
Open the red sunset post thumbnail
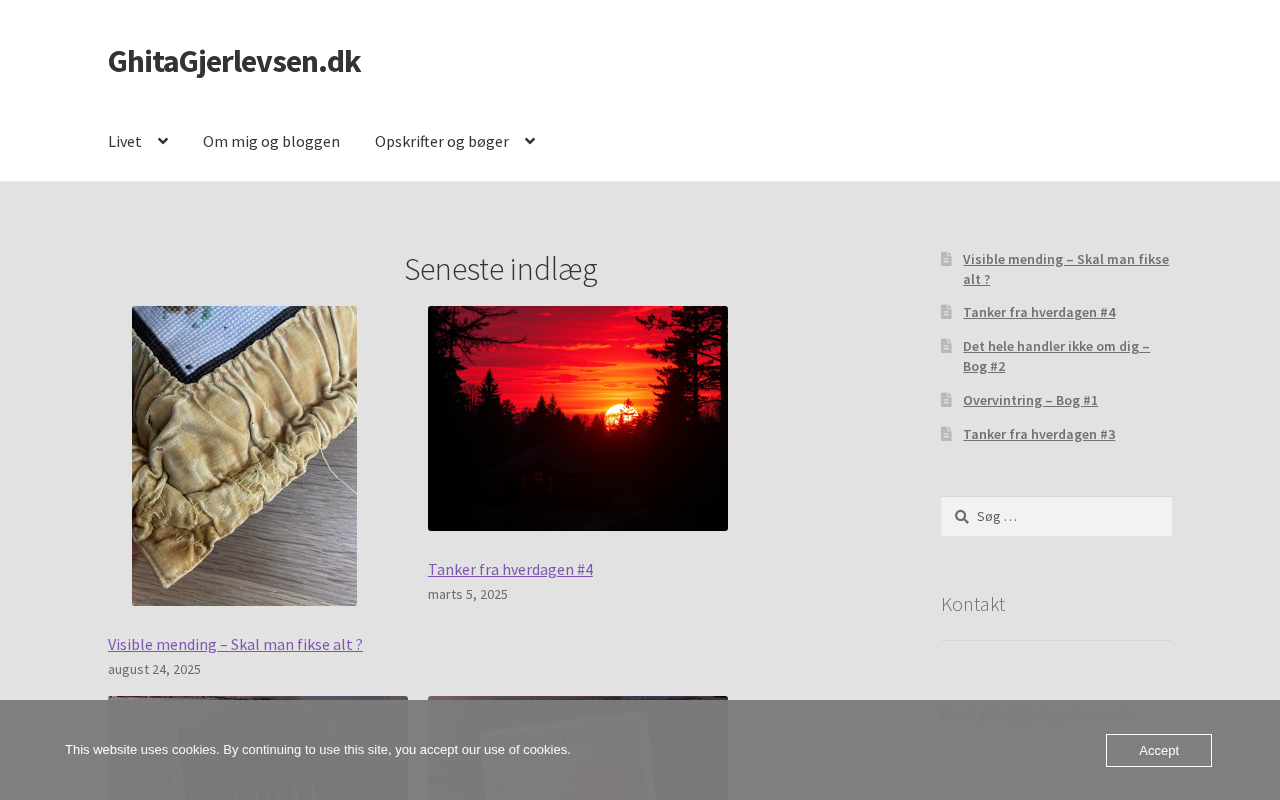click(x=578, y=418)
